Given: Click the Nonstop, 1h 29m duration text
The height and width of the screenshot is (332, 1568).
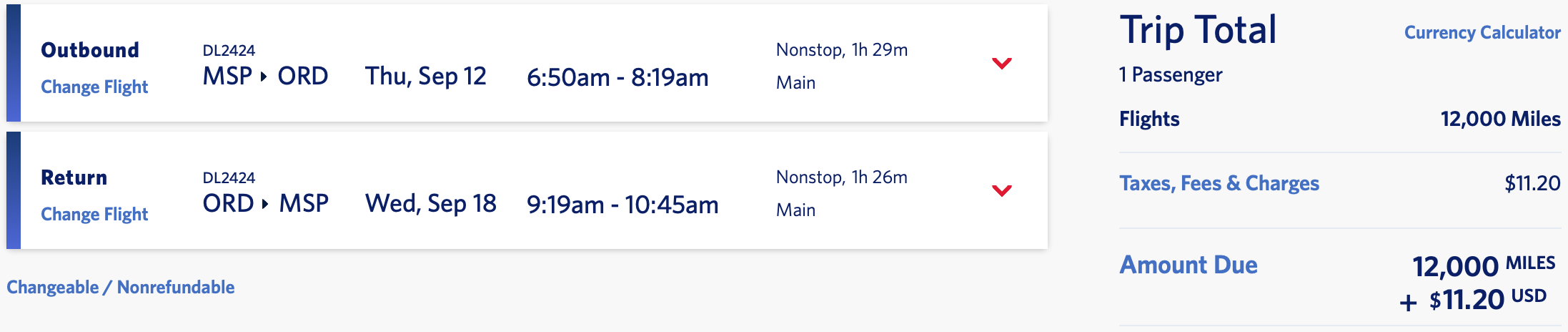Looking at the screenshot, I should point(842,49).
